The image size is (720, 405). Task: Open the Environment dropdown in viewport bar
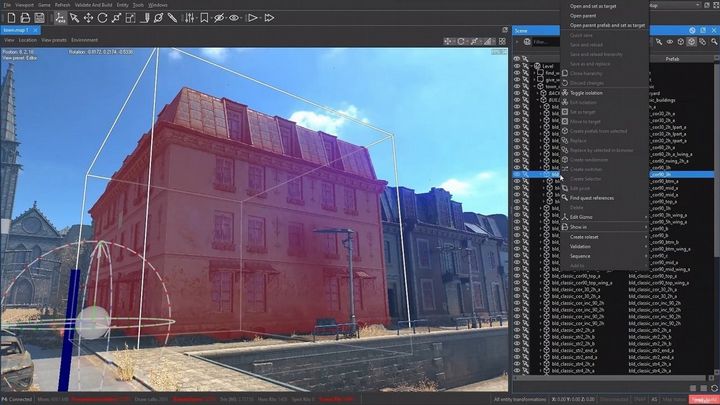(84, 40)
